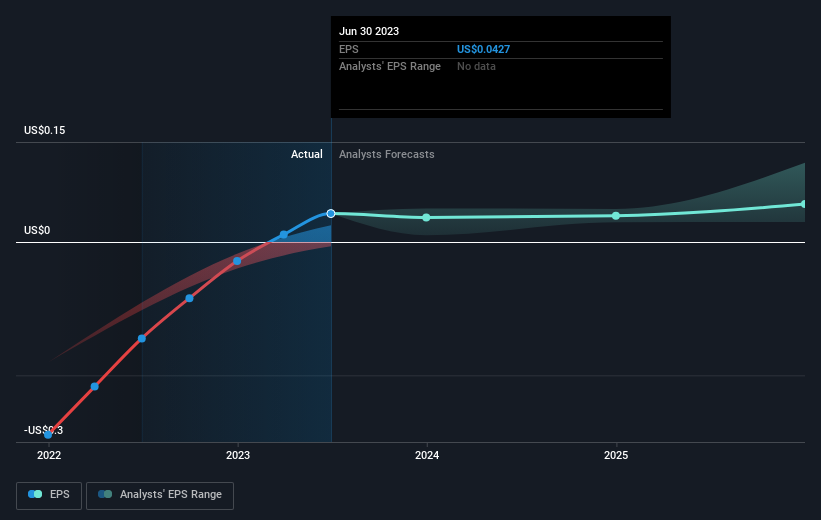
Task: Click the Jun 30 2023 tooltip date
Action: click(369, 31)
